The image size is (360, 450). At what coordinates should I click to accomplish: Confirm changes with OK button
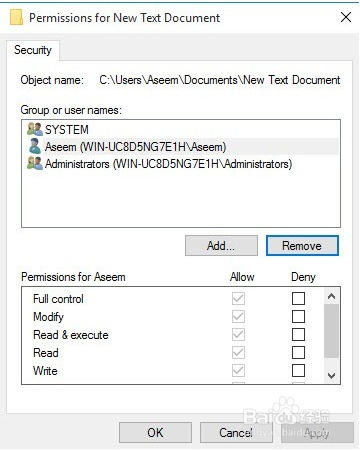tap(155, 432)
